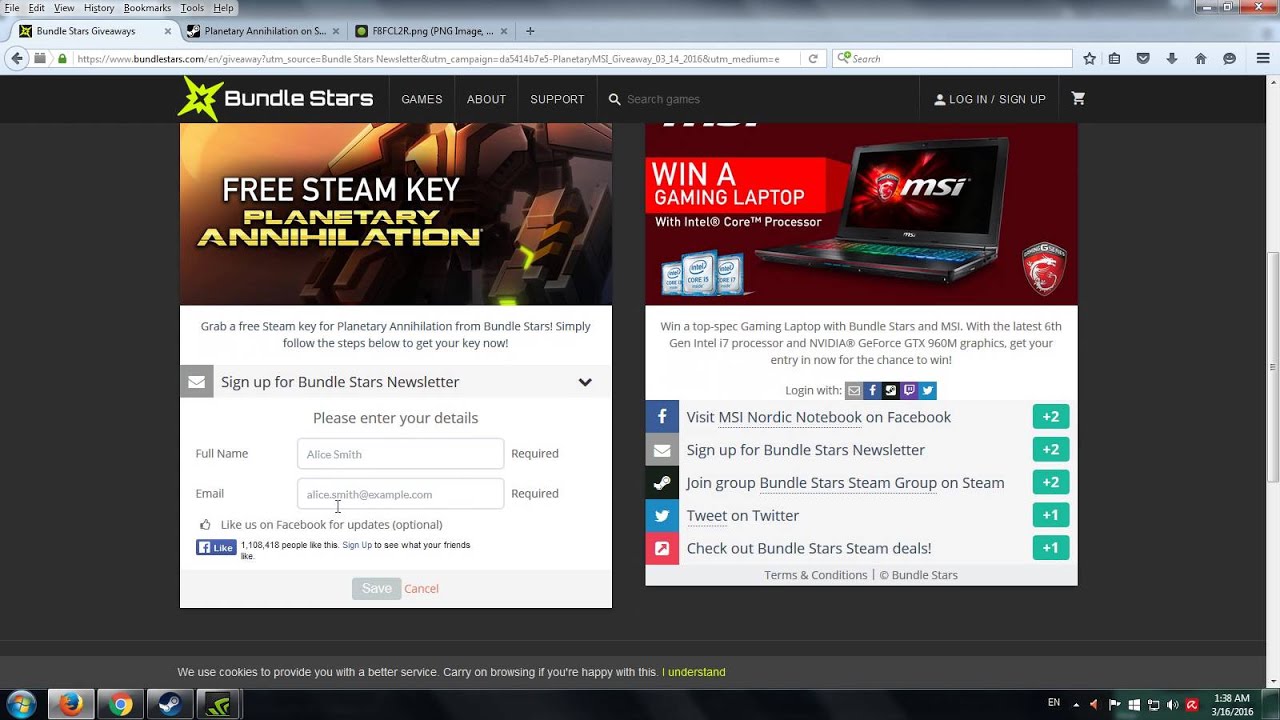The height and width of the screenshot is (720, 1280).
Task: Login with email envelope icon
Action: click(x=853, y=391)
